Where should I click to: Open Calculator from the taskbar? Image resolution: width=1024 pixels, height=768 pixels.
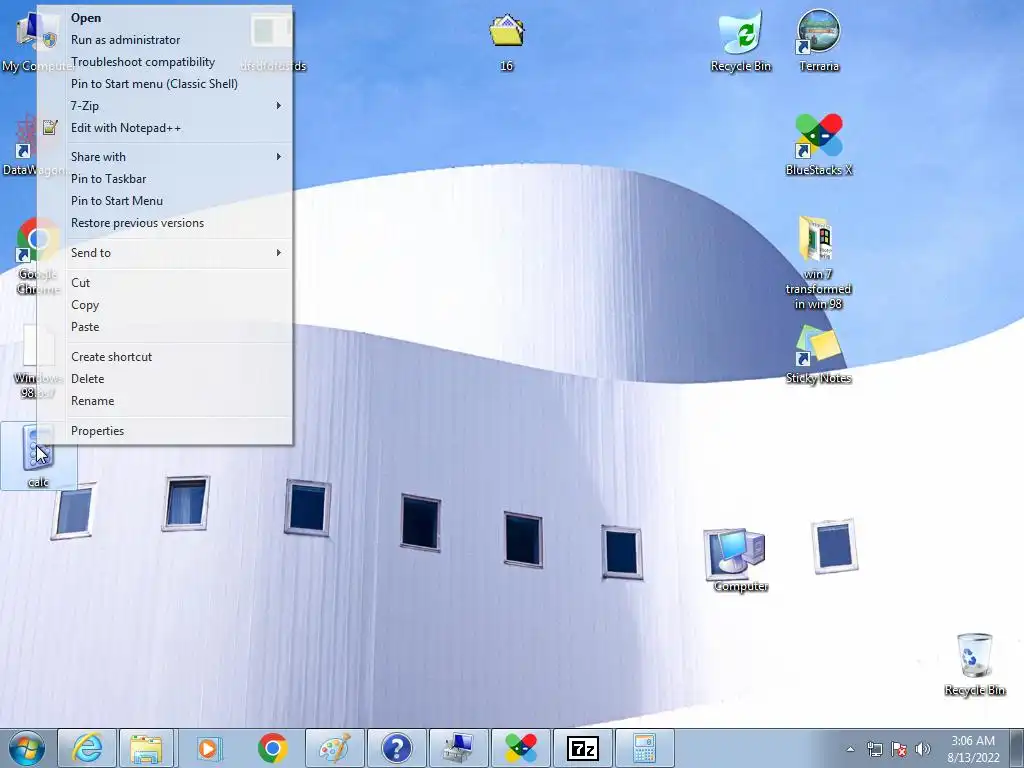point(645,748)
